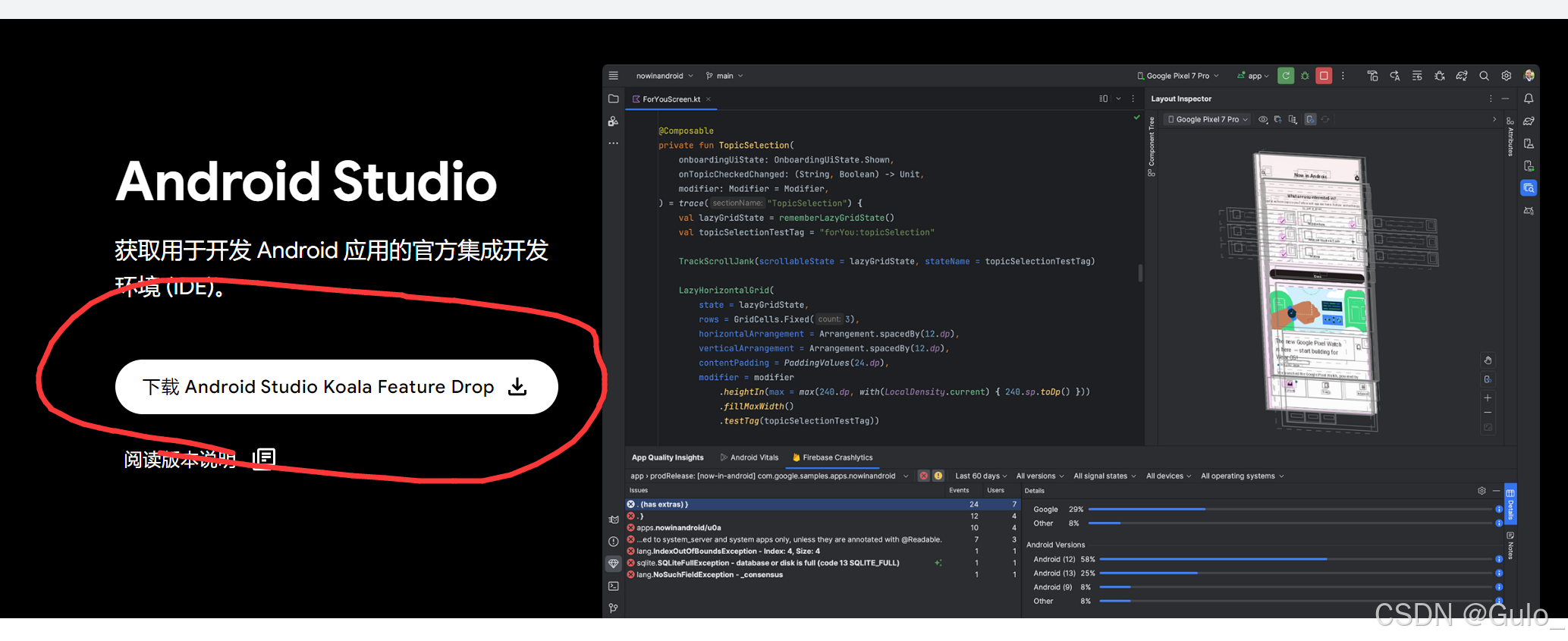Click the zoom in plus button in Layout Inspector
Screen dimensions: 1568x641
1488,397
